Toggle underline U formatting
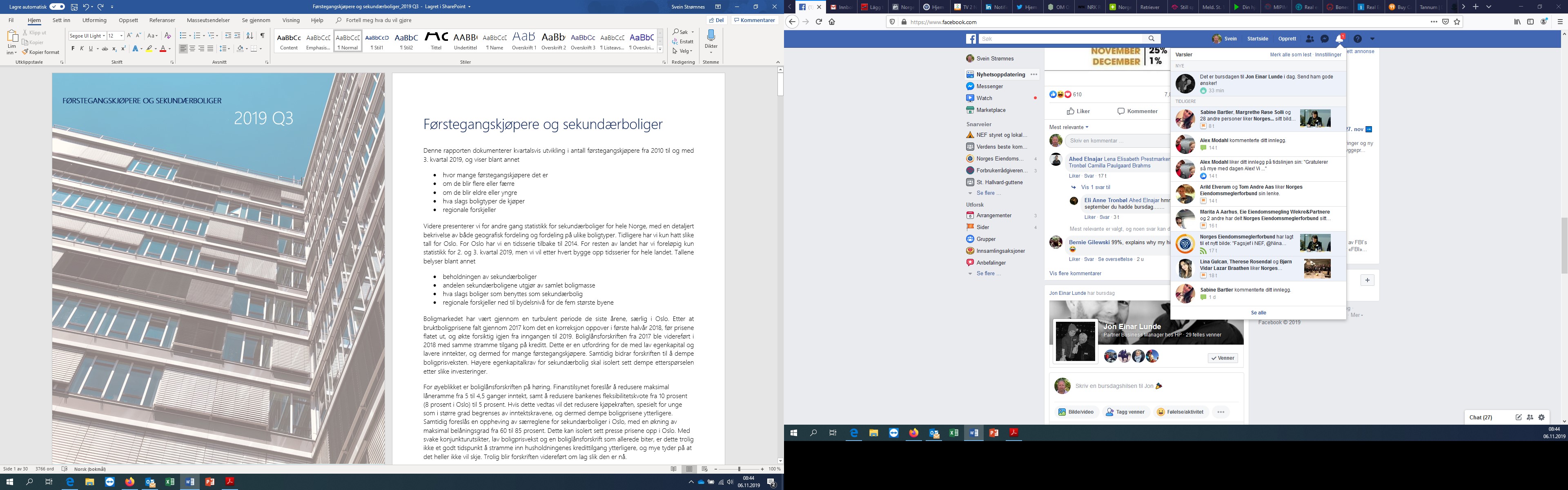Viewport: 1568px width, 490px height. (90, 49)
